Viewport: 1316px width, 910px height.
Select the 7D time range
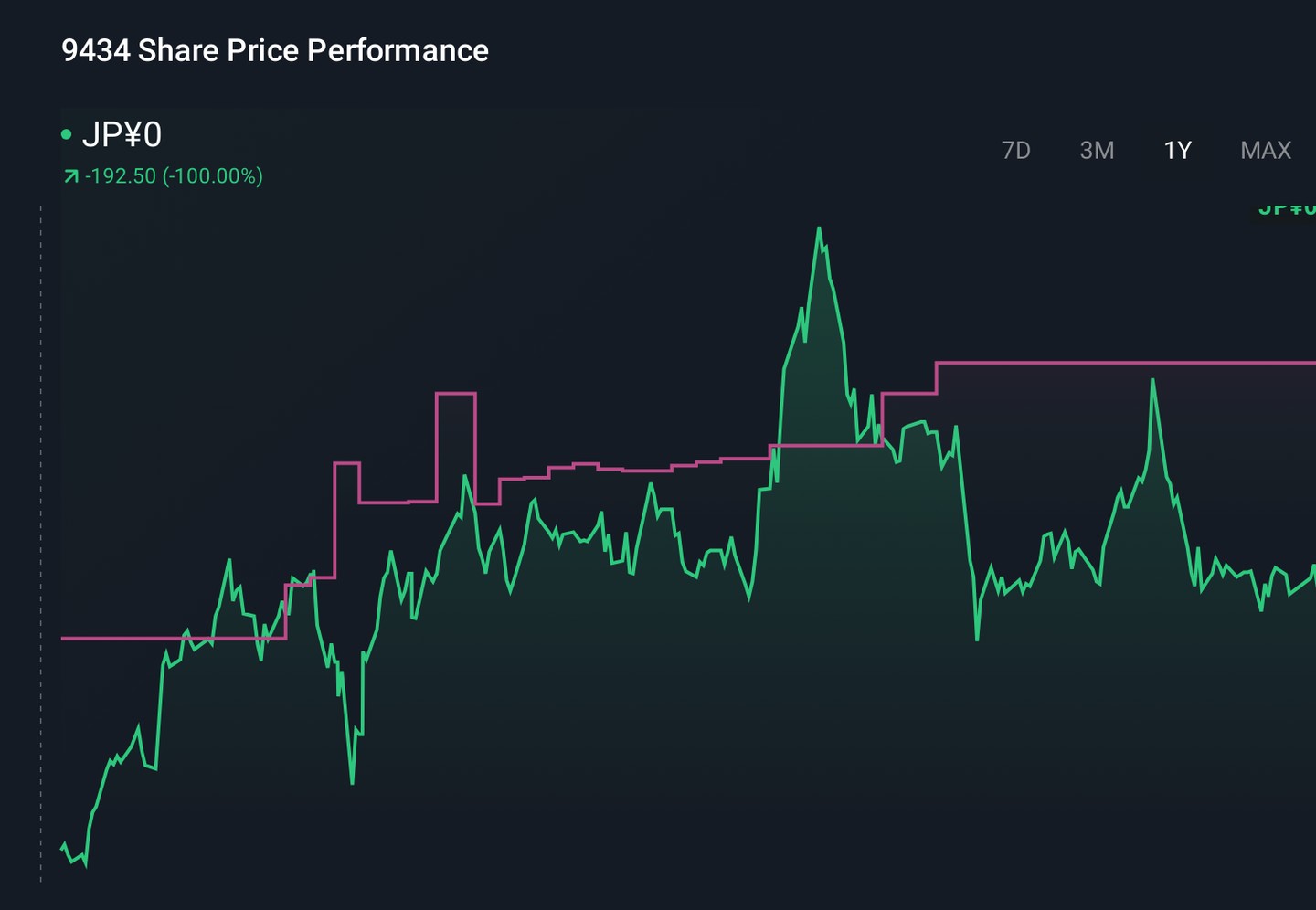coord(1015,150)
